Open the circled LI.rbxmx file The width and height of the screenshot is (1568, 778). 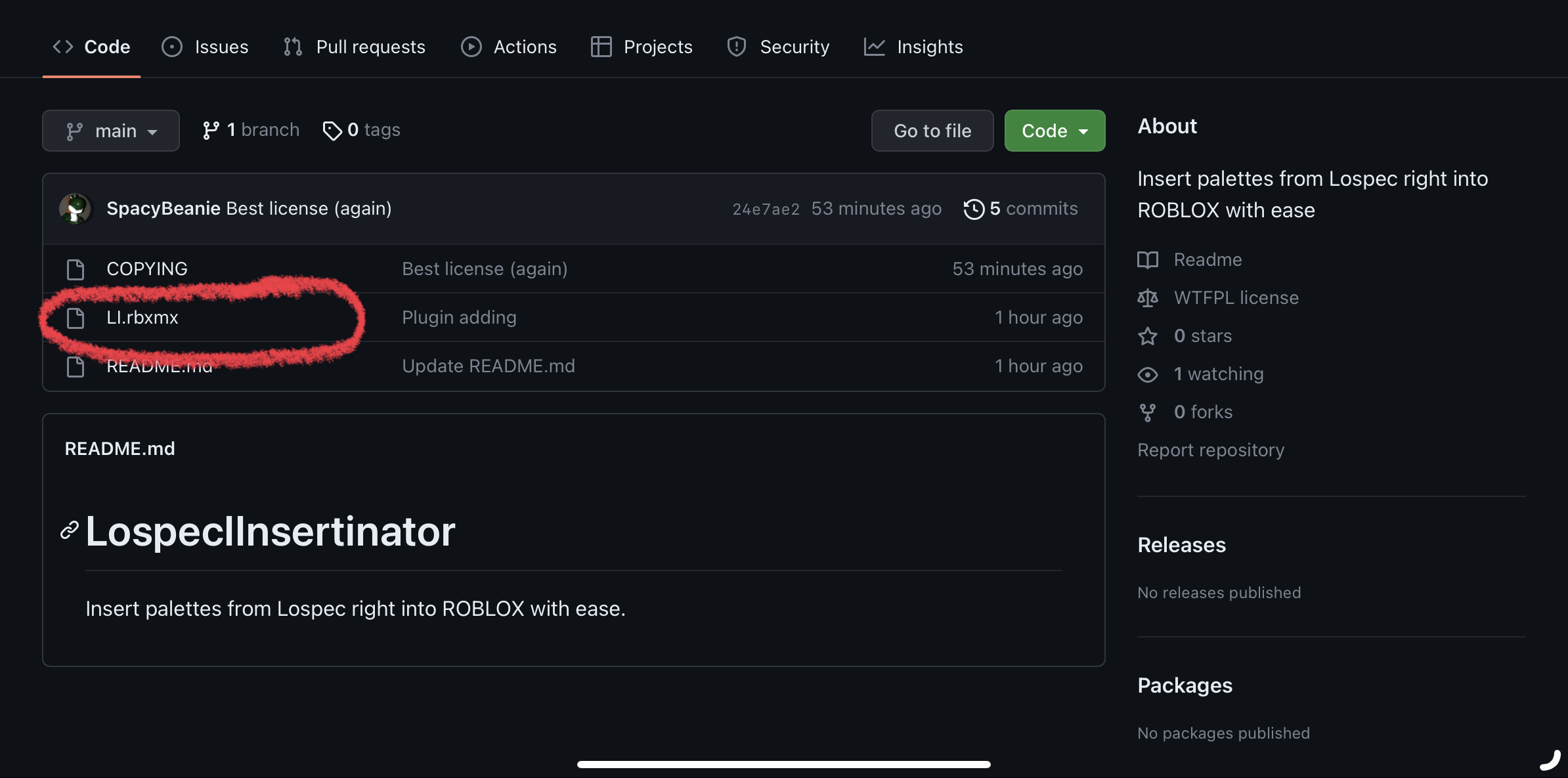(x=142, y=317)
